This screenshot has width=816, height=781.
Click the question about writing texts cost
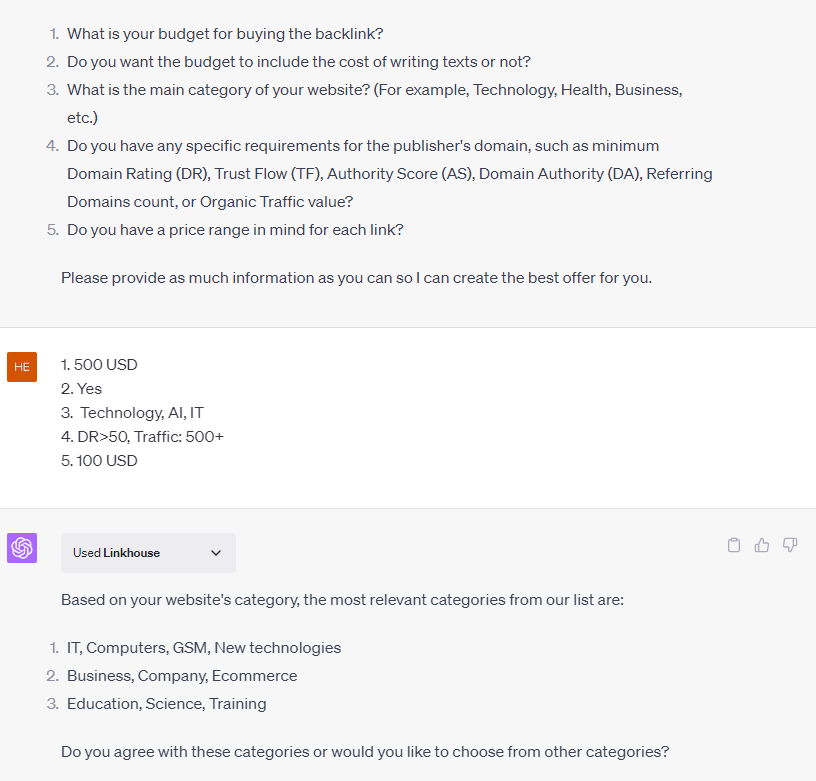(x=298, y=61)
